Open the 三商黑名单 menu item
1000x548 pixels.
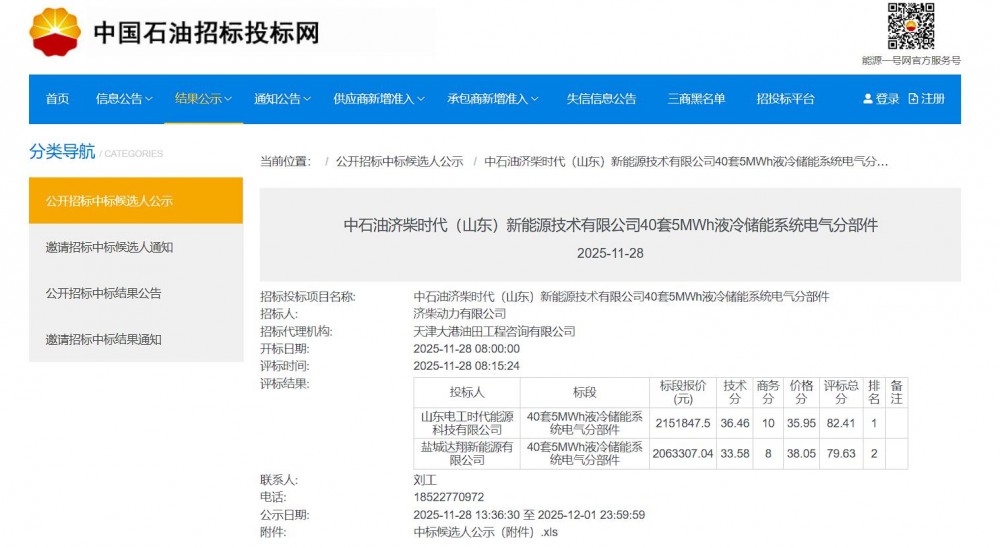tap(696, 99)
